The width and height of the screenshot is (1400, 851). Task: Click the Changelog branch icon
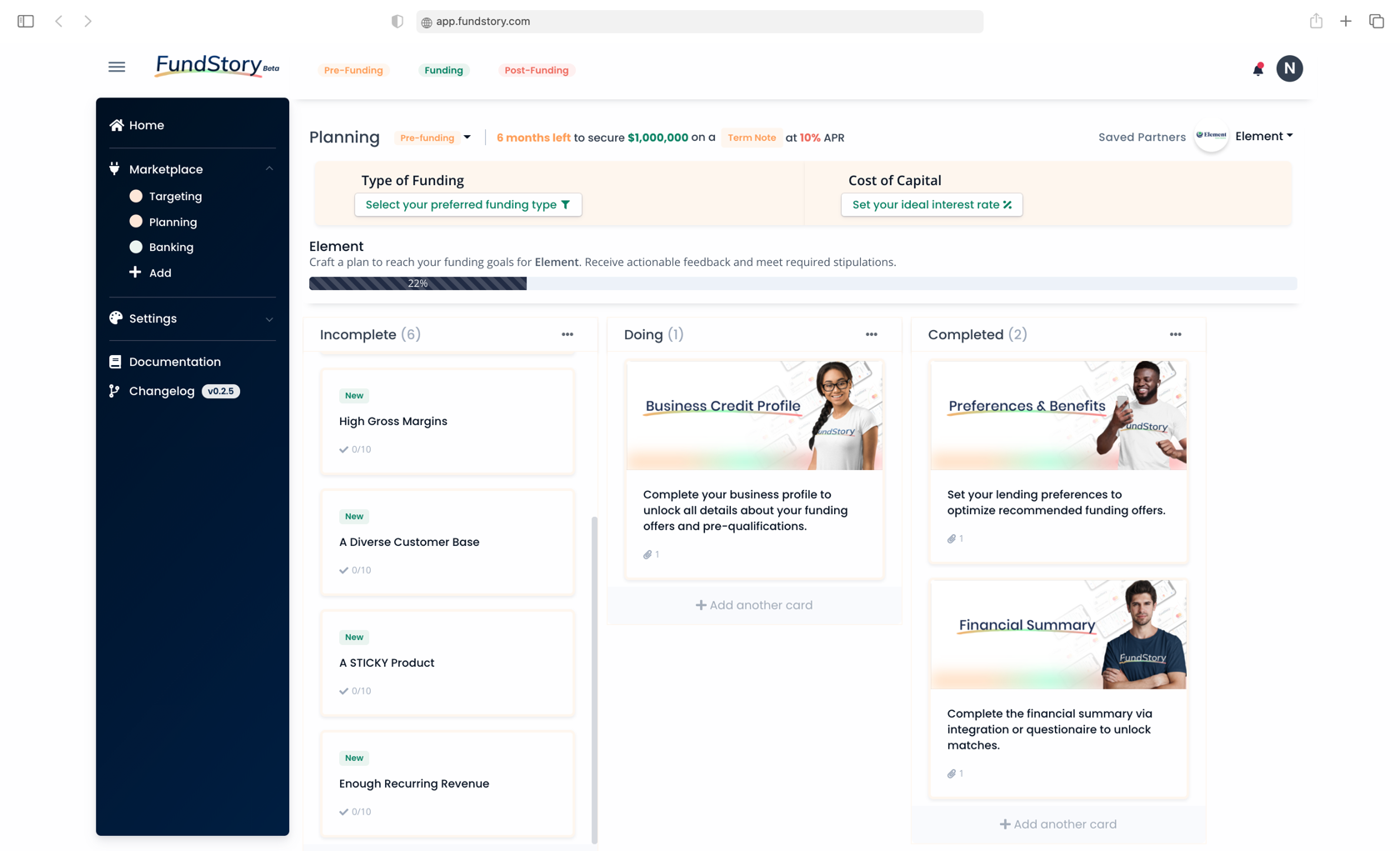114,391
